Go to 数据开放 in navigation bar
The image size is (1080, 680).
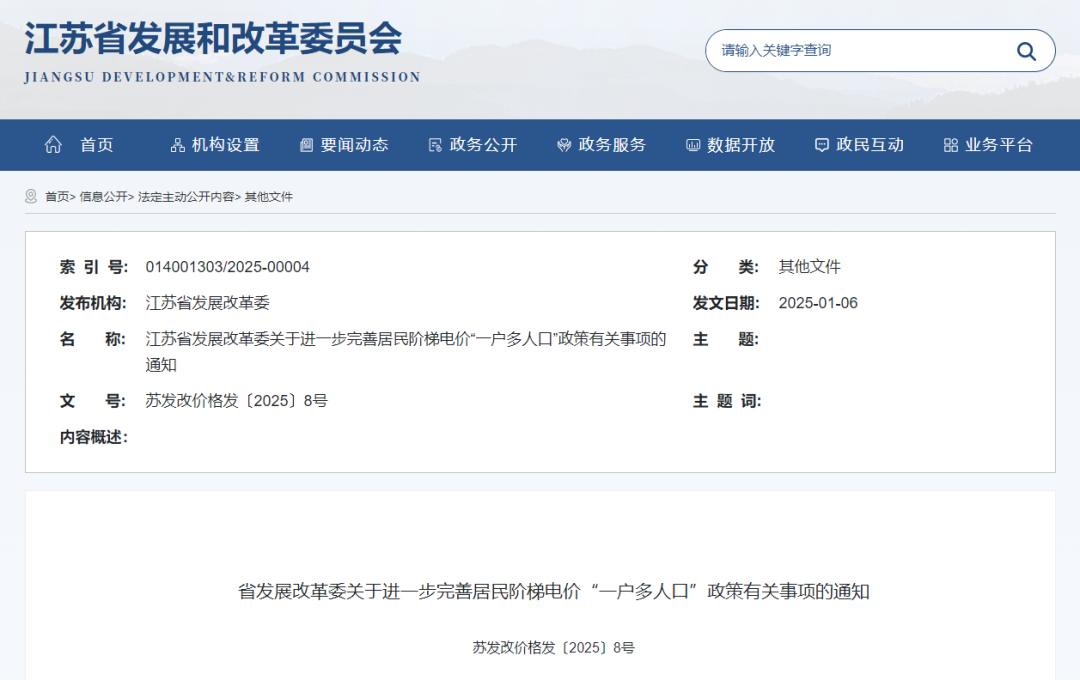(x=741, y=145)
